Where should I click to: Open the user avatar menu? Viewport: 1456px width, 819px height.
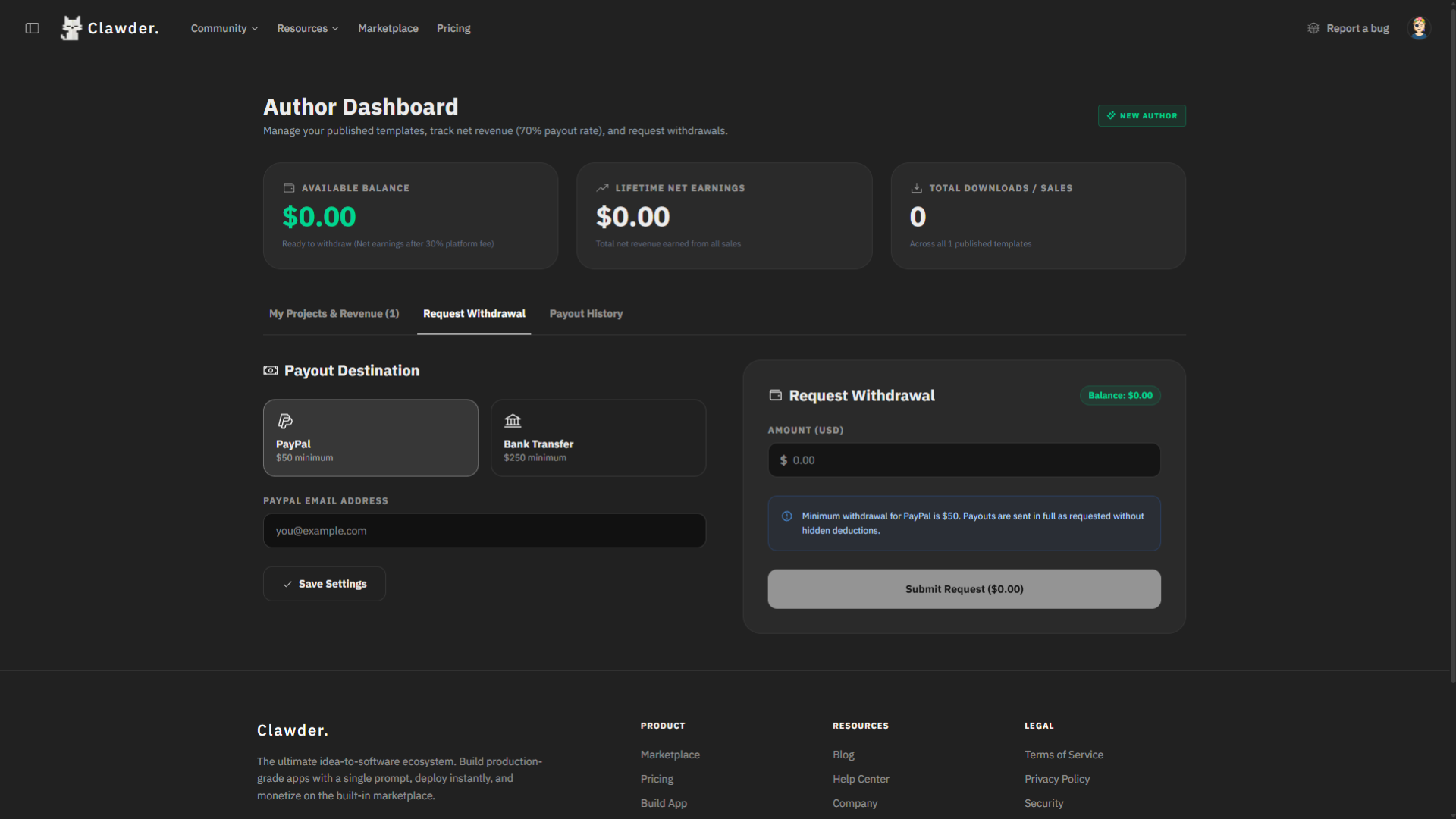point(1419,28)
